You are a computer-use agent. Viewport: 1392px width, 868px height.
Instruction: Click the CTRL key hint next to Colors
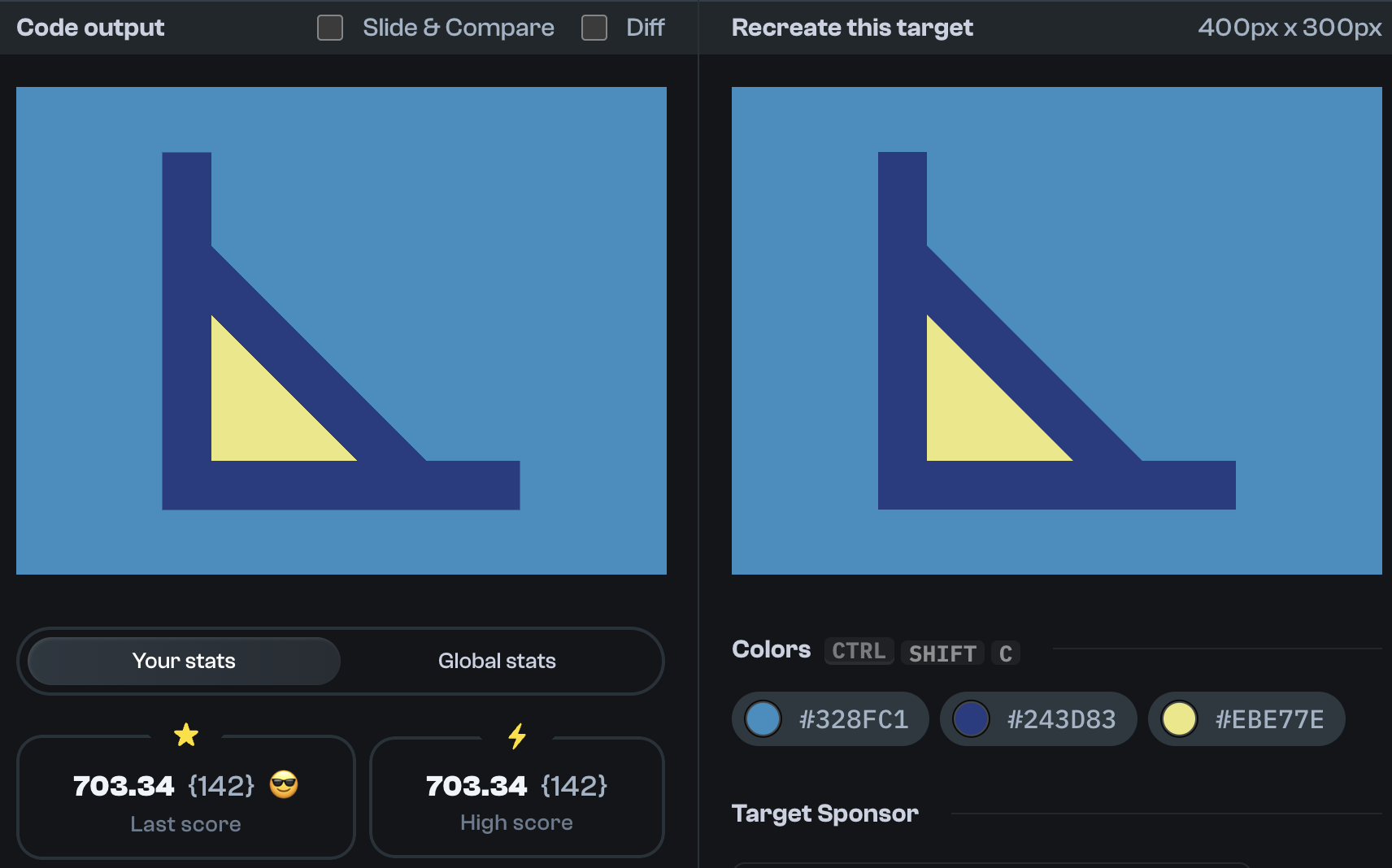859,650
